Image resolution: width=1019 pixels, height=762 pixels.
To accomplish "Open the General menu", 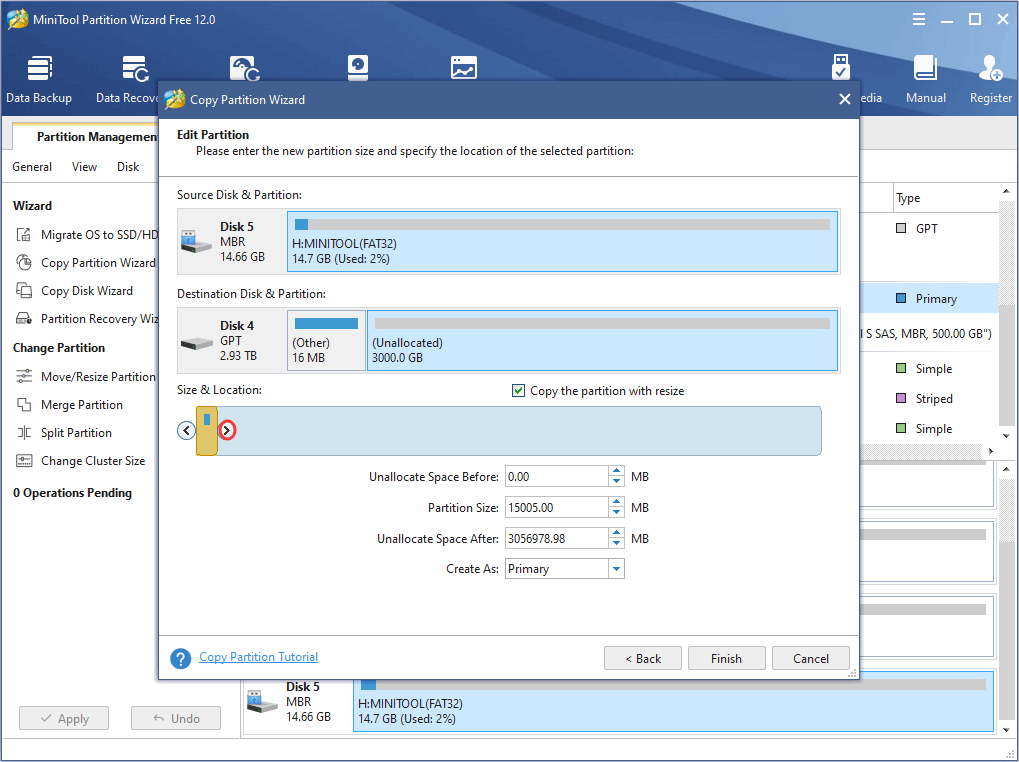I will click(32, 167).
